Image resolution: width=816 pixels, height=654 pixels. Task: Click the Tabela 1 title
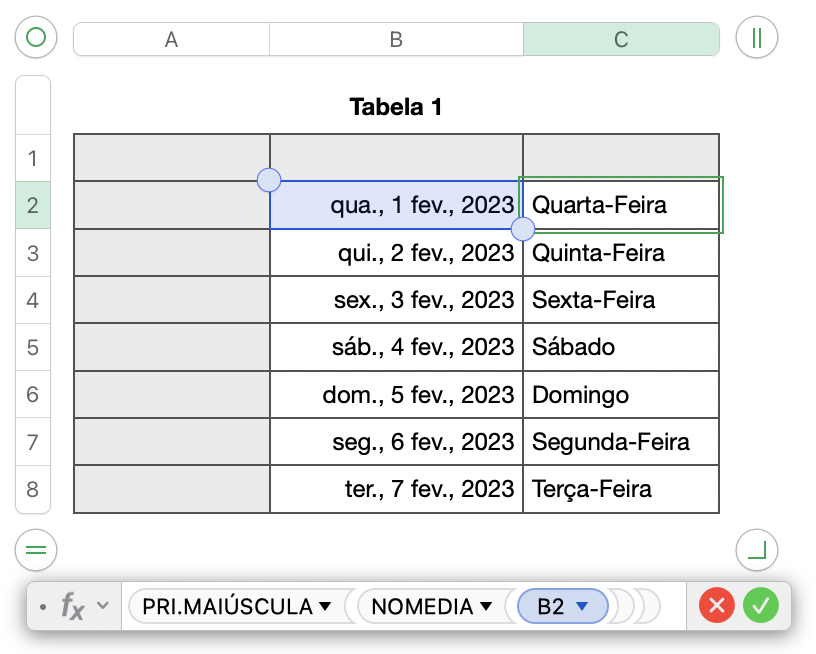[x=396, y=107]
